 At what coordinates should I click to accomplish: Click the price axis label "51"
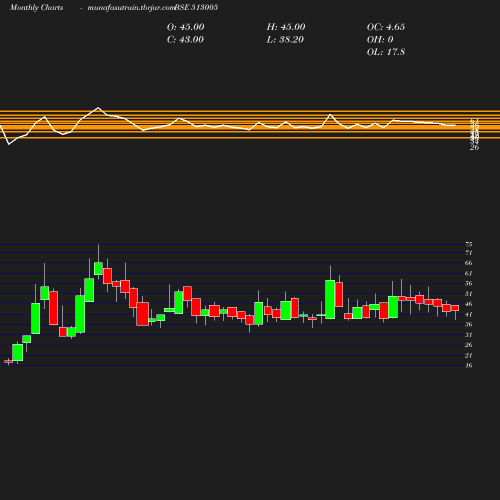pyautogui.click(x=469, y=294)
